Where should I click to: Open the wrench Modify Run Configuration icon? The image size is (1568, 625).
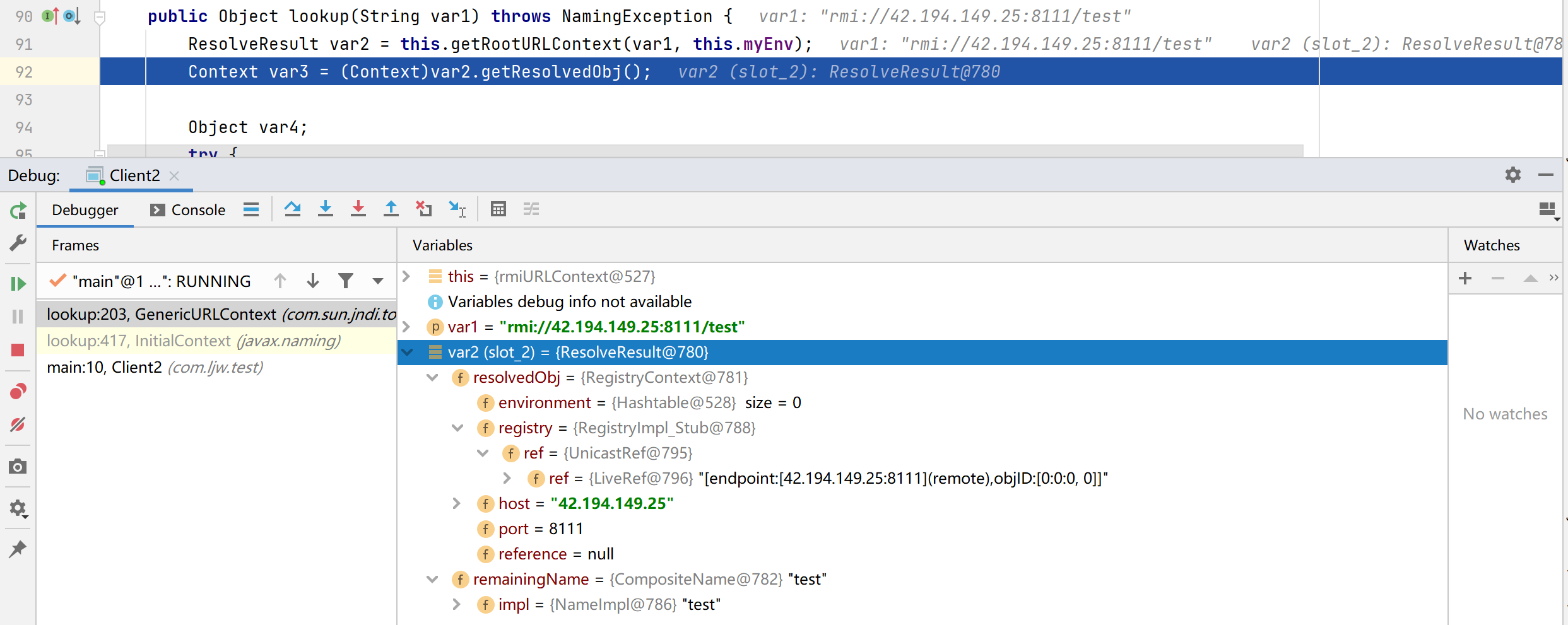18,243
